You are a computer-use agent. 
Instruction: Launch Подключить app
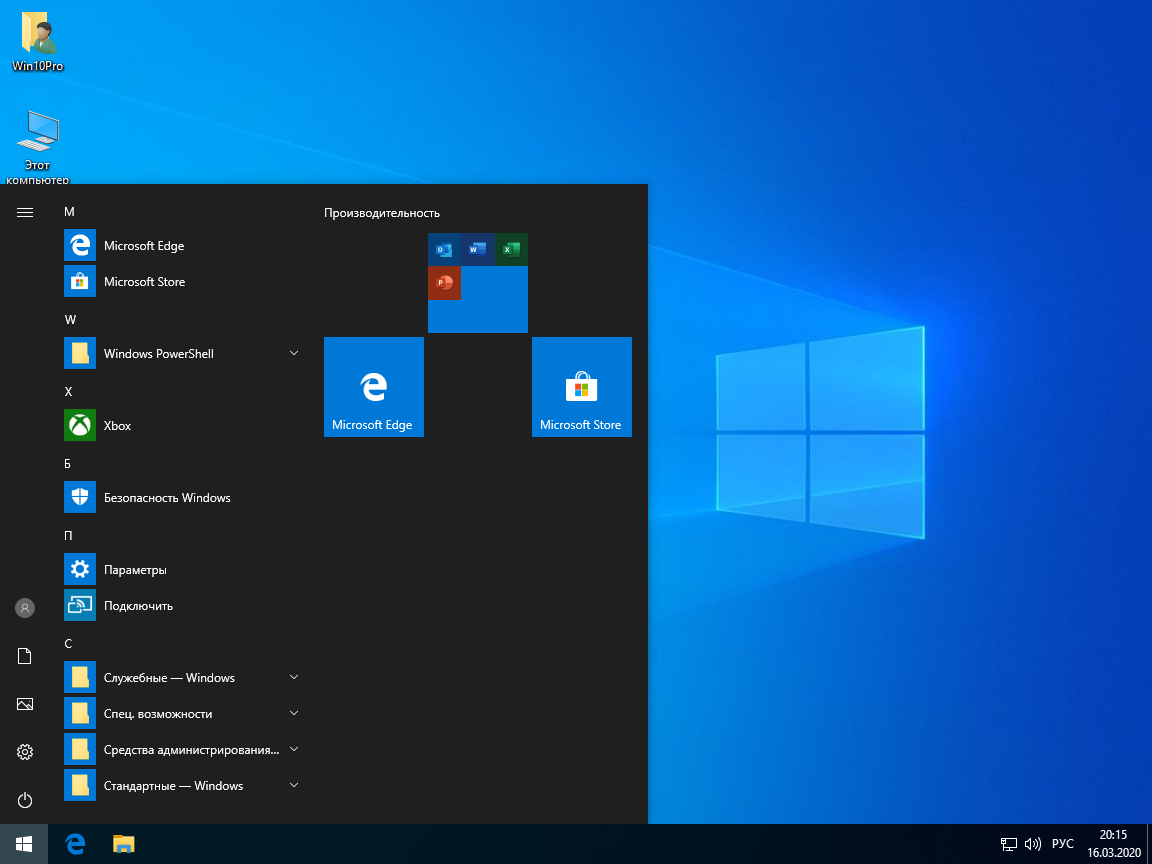[x=138, y=606]
